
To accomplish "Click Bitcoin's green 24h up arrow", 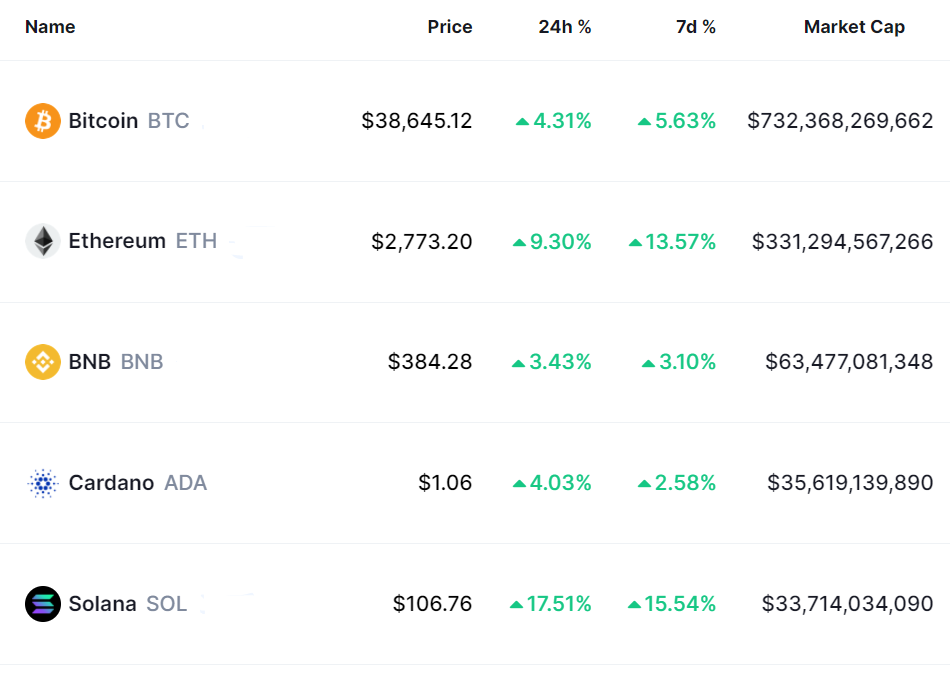I will point(522,122).
